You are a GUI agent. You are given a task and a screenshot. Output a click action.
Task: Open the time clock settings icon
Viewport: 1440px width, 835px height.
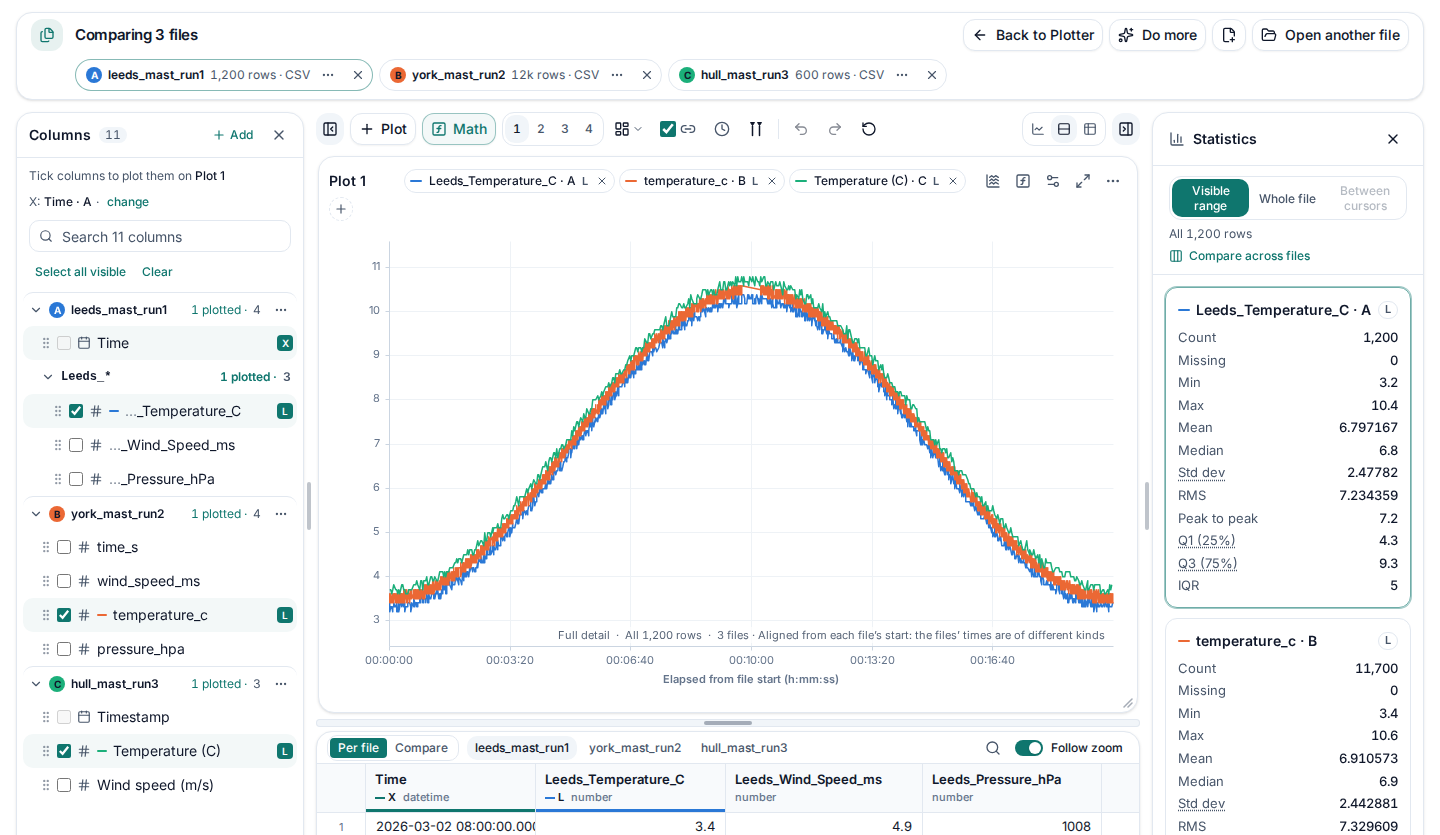tap(722, 129)
